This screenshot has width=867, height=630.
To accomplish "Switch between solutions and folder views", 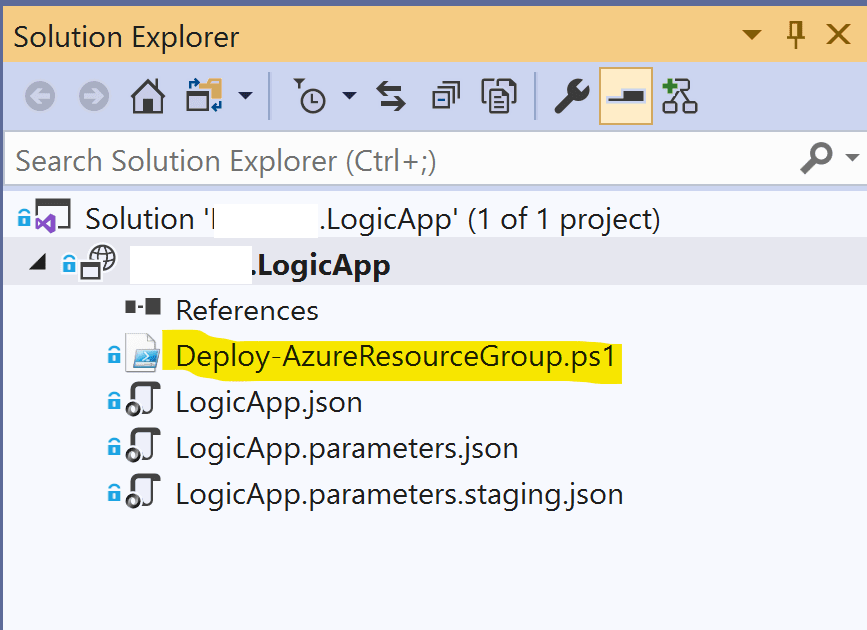I will tap(205, 96).
